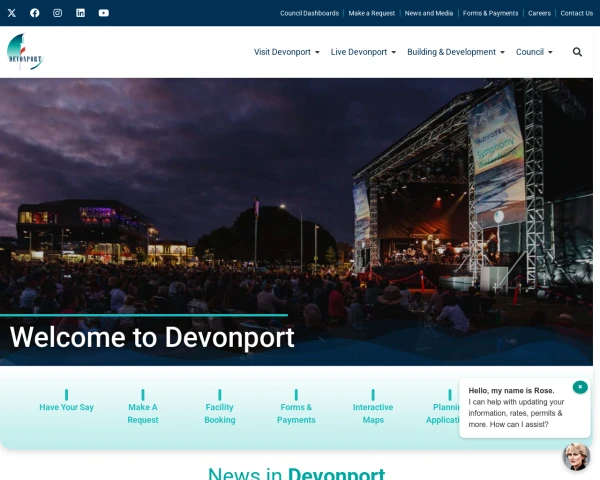Open News and Media page
Screen dimensions: 600x480
coord(428,13)
